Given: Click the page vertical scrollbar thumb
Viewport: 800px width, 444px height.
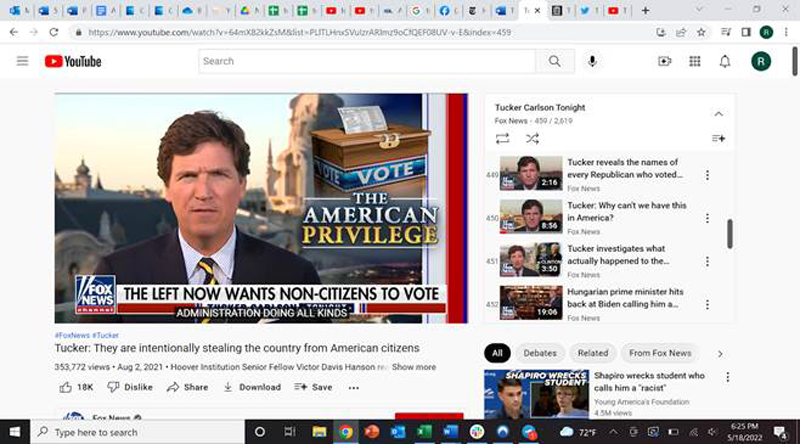Looking at the screenshot, I should click(795, 61).
